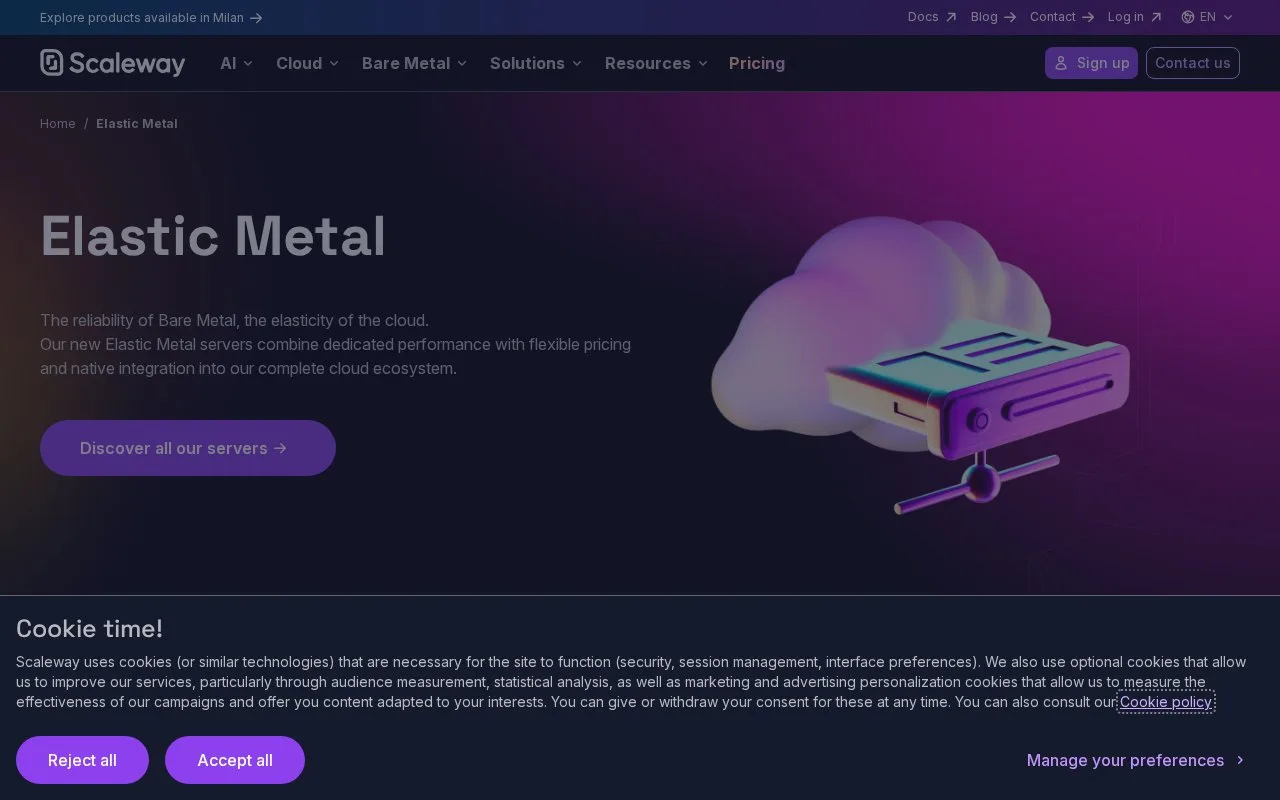This screenshot has height=800, width=1280.
Task: Click the external arrow next to Log in
Action: click(x=1156, y=17)
